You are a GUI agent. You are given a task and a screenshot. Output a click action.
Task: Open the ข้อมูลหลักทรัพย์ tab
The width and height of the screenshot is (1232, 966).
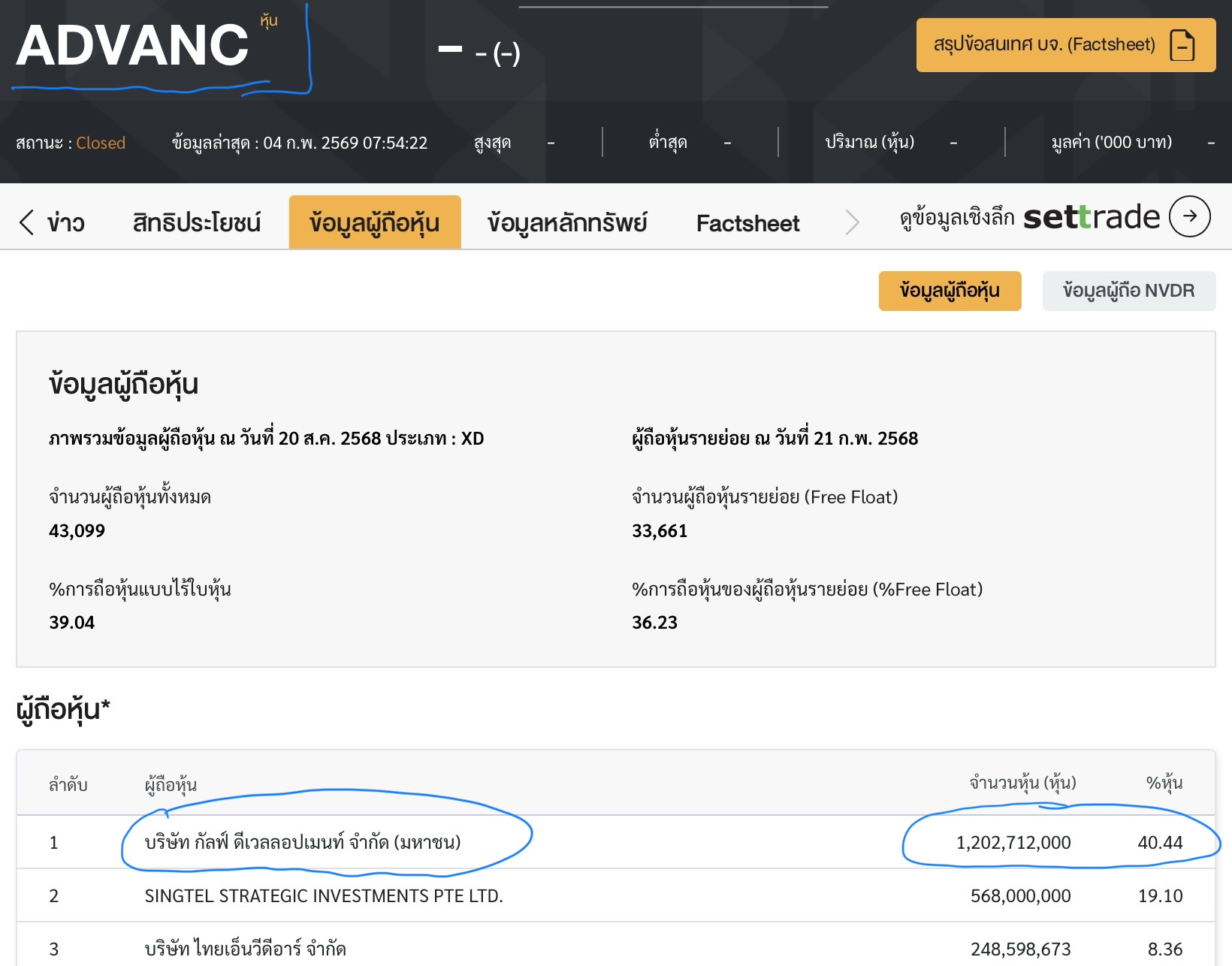click(x=567, y=223)
